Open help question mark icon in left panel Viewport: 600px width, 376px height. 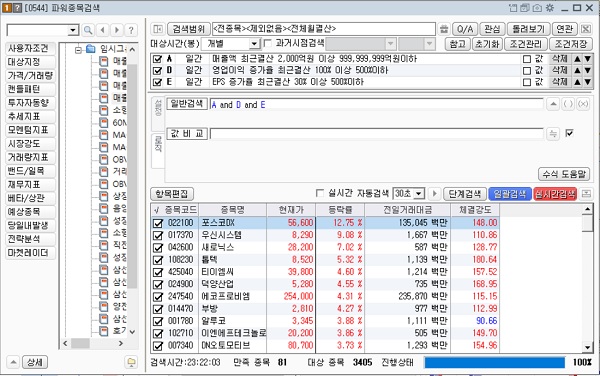point(131,30)
